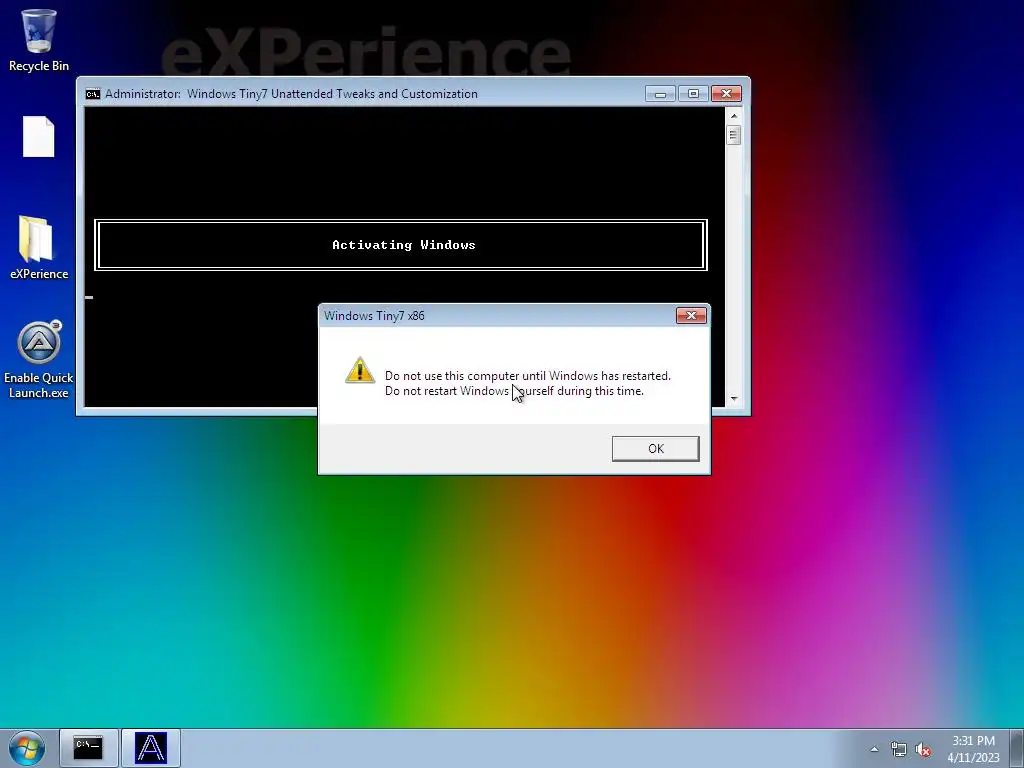Click the console scrollbar up arrow

(733, 116)
